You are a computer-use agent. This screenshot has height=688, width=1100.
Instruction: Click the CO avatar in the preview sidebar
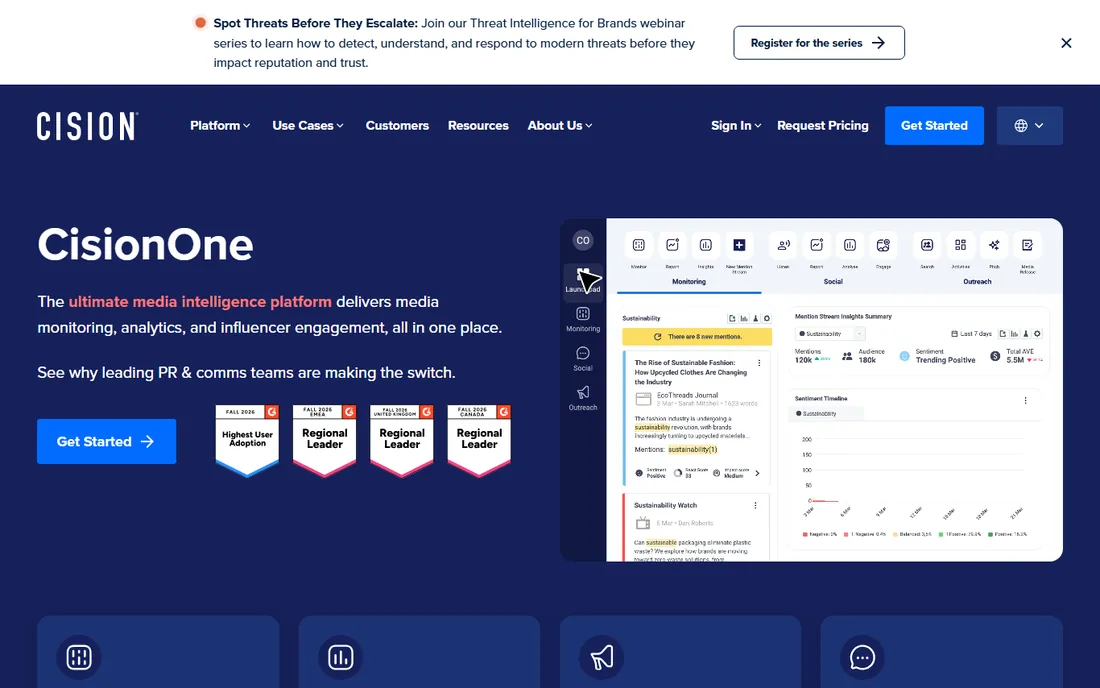tap(583, 241)
